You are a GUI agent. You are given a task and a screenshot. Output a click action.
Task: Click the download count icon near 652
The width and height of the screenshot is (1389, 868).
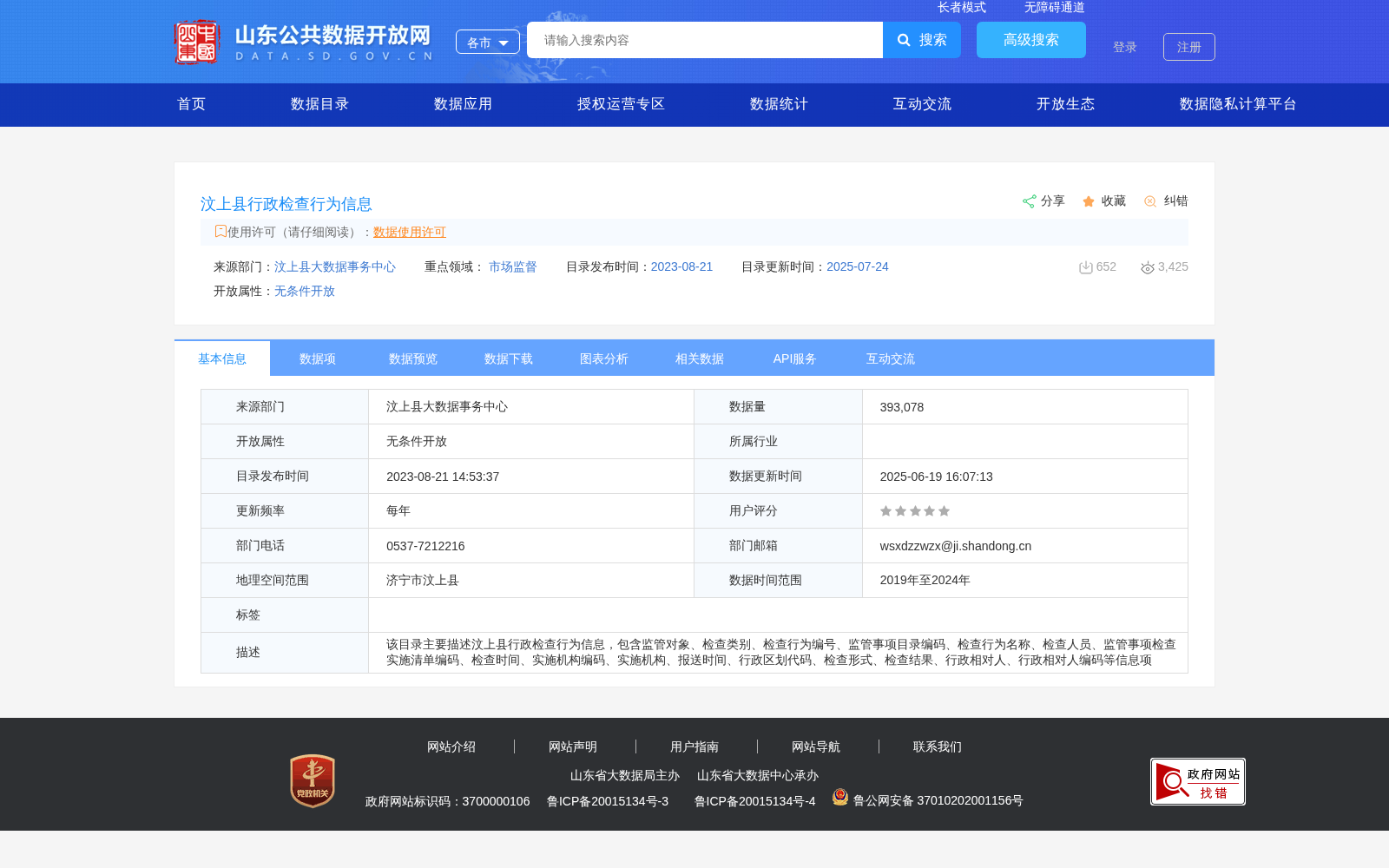point(1085,267)
